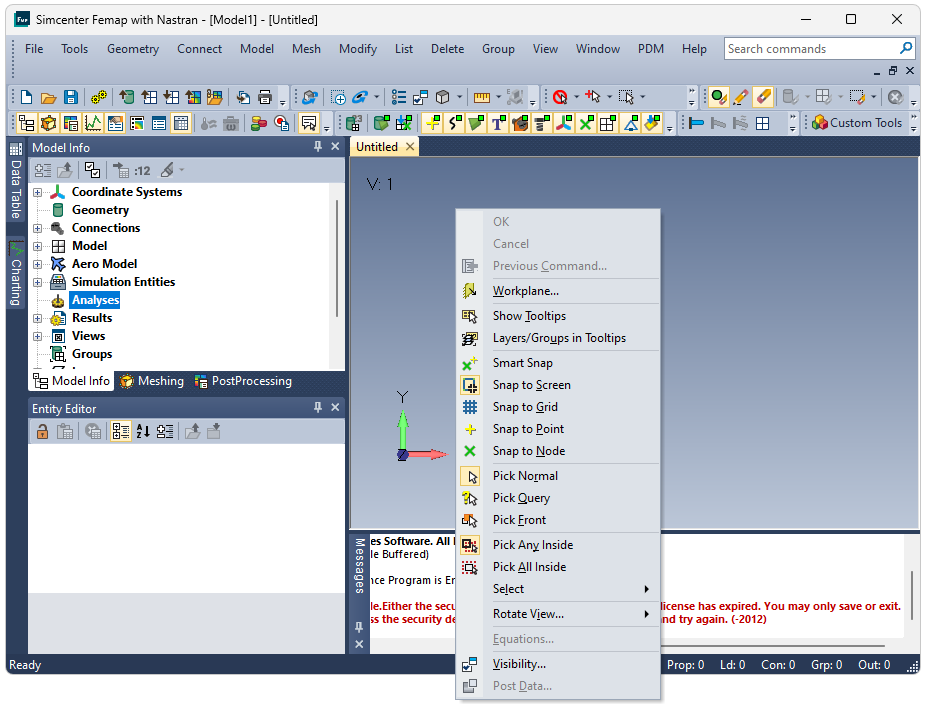Switch to the Meshing tab

pyautogui.click(x=152, y=381)
